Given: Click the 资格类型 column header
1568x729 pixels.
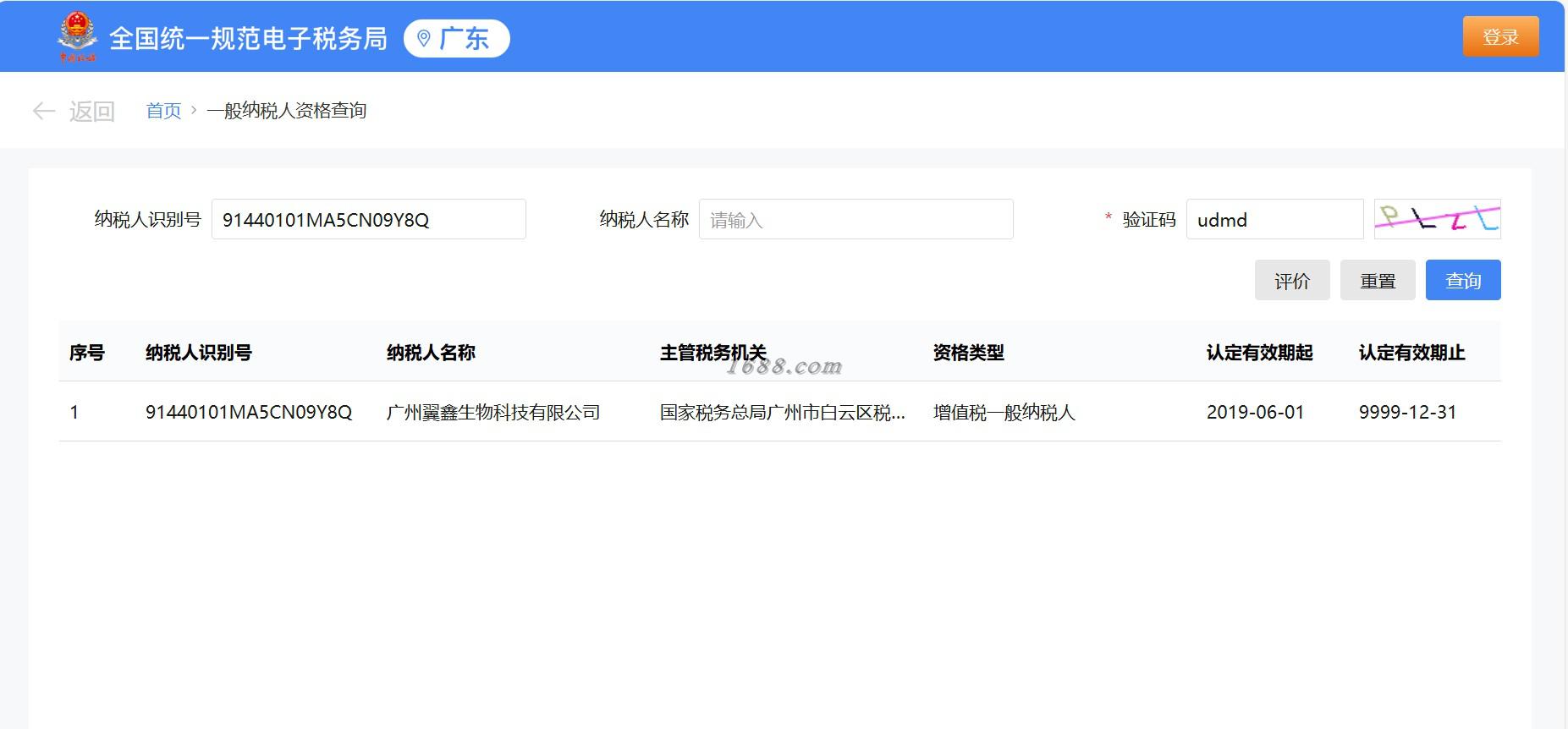Looking at the screenshot, I should tap(969, 353).
